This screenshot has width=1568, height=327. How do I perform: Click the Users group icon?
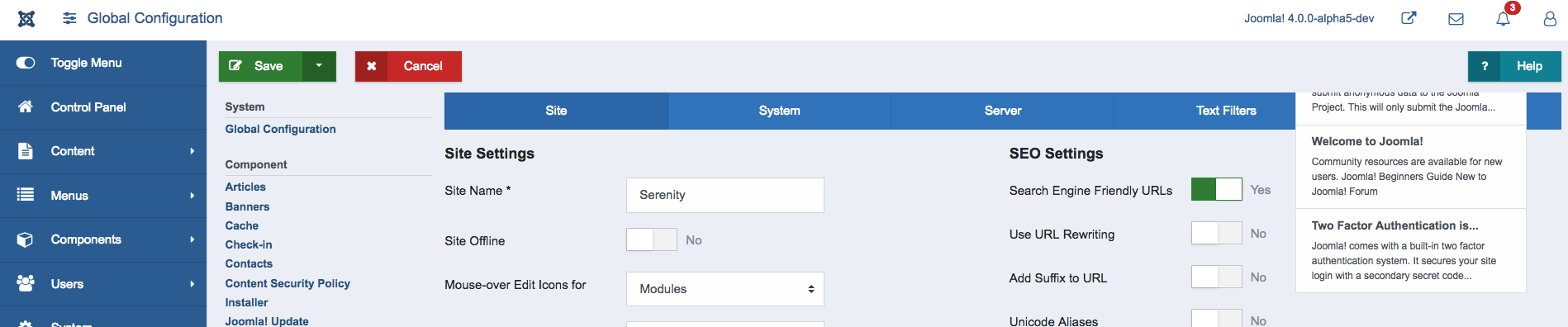pyautogui.click(x=26, y=283)
